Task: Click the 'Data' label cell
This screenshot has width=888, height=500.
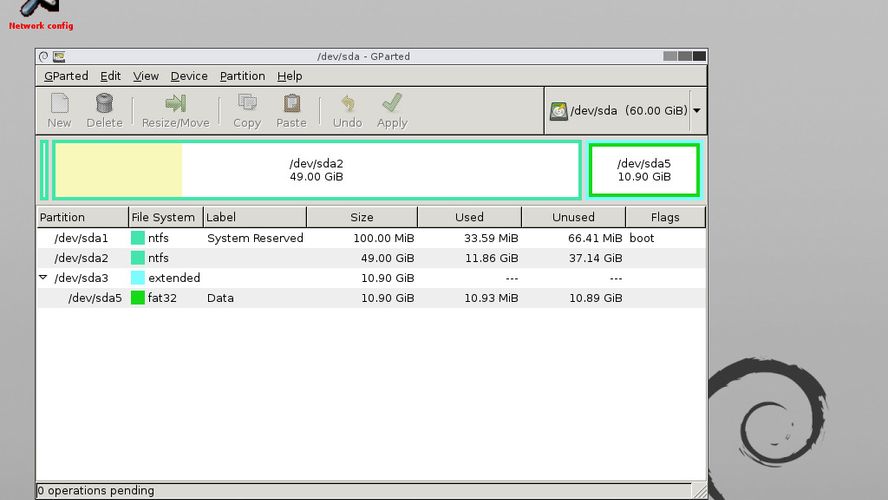Action: pyautogui.click(x=220, y=297)
